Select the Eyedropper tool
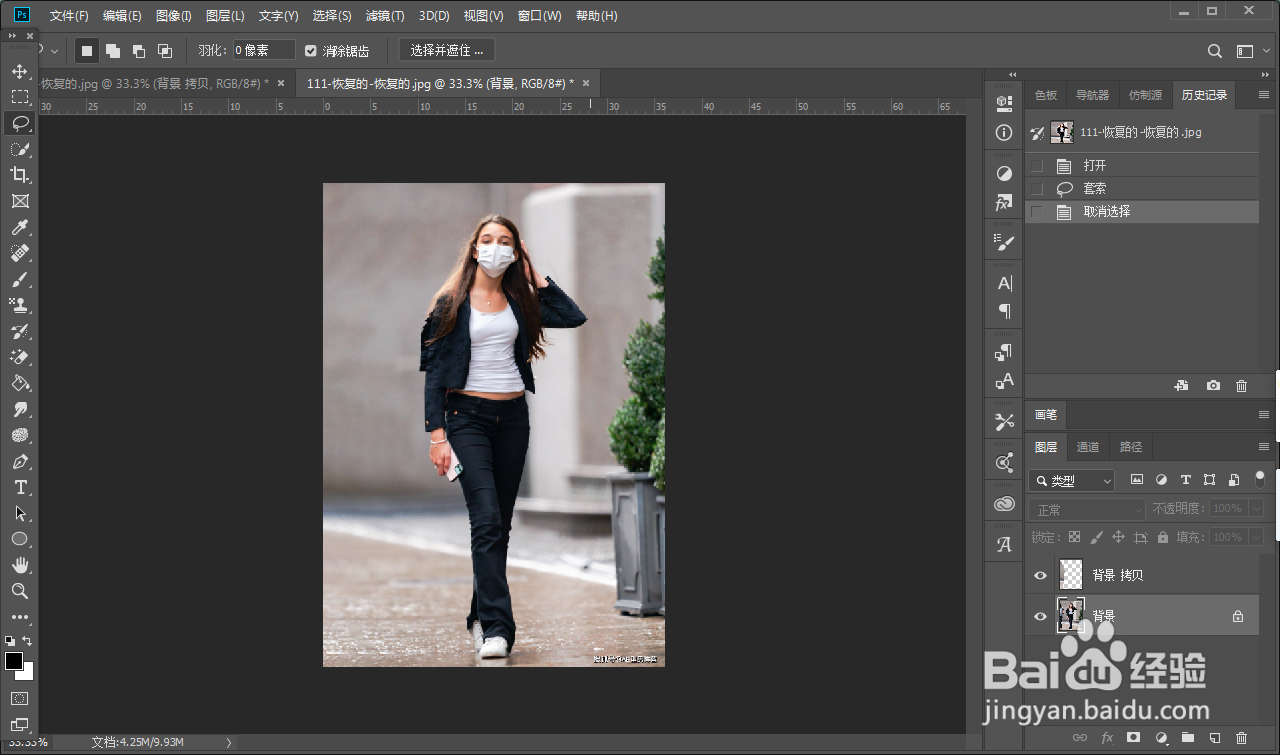This screenshot has height=755, width=1280. 19,227
